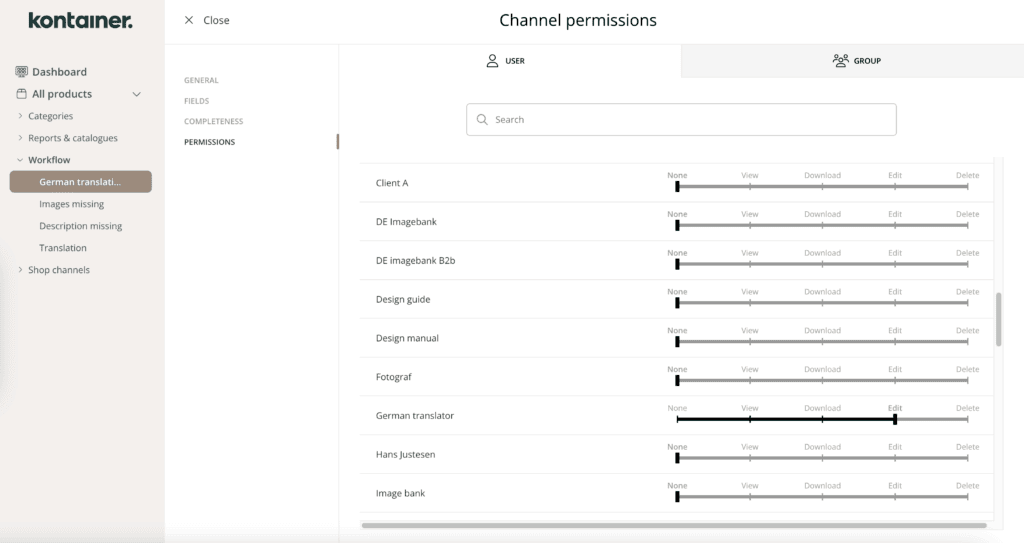Viewport: 1024px width, 543px height.
Task: Collapse the Workflow section chevron
Action: tap(20, 160)
